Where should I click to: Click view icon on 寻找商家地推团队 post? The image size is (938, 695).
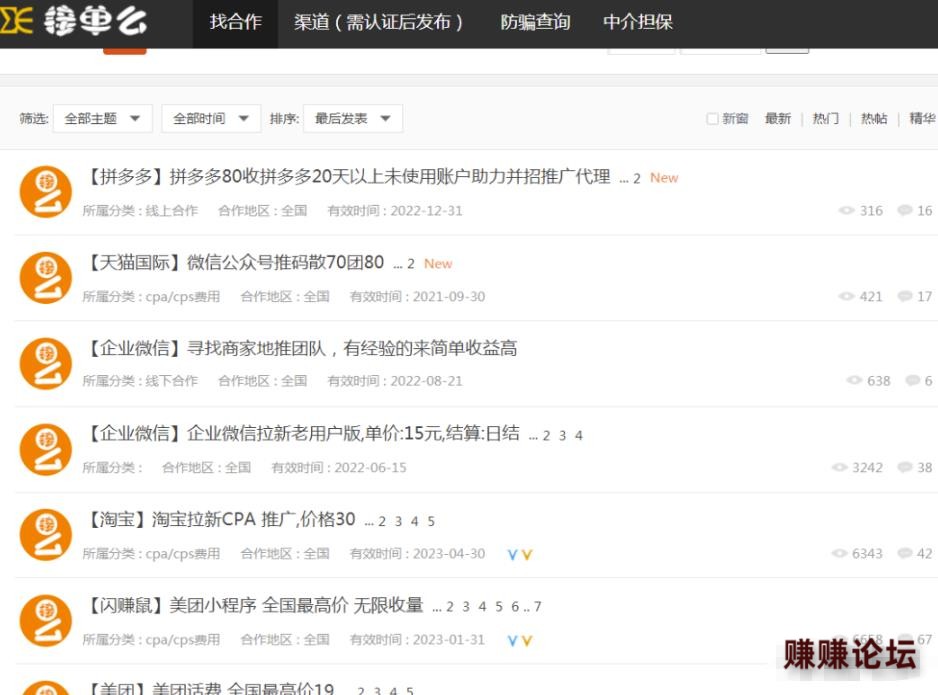pos(854,380)
